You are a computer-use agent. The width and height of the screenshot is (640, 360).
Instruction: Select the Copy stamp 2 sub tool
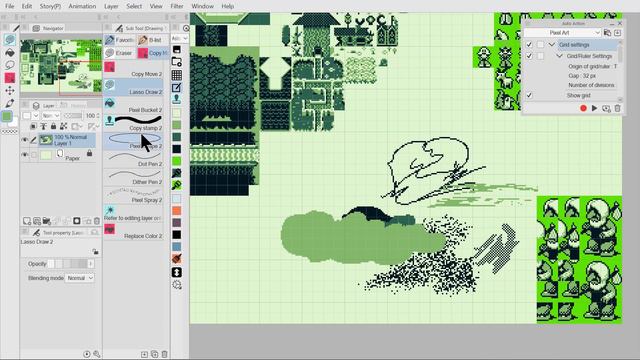pyautogui.click(x=133, y=122)
